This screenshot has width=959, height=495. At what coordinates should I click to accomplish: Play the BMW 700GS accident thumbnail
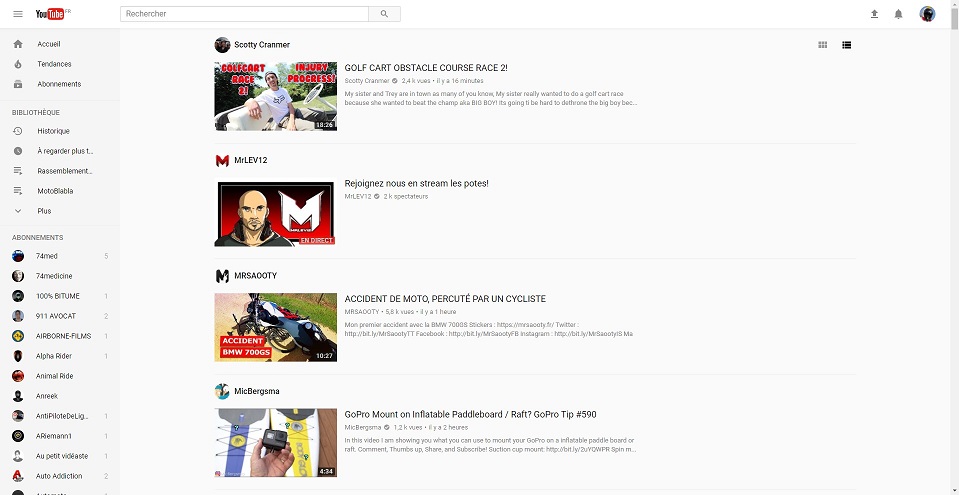point(275,327)
